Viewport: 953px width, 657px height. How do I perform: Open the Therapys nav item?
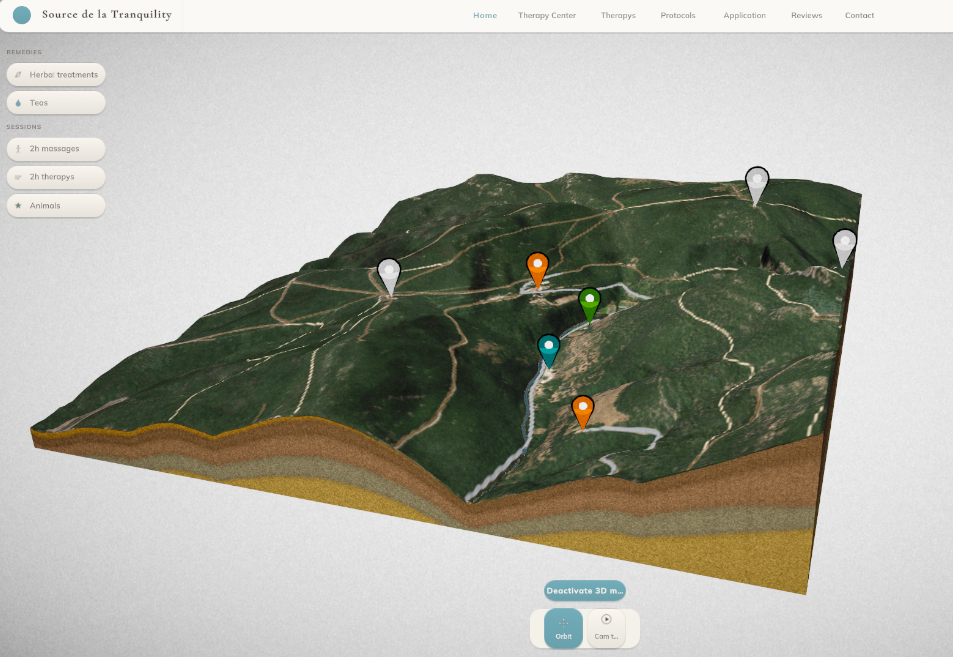click(x=618, y=15)
